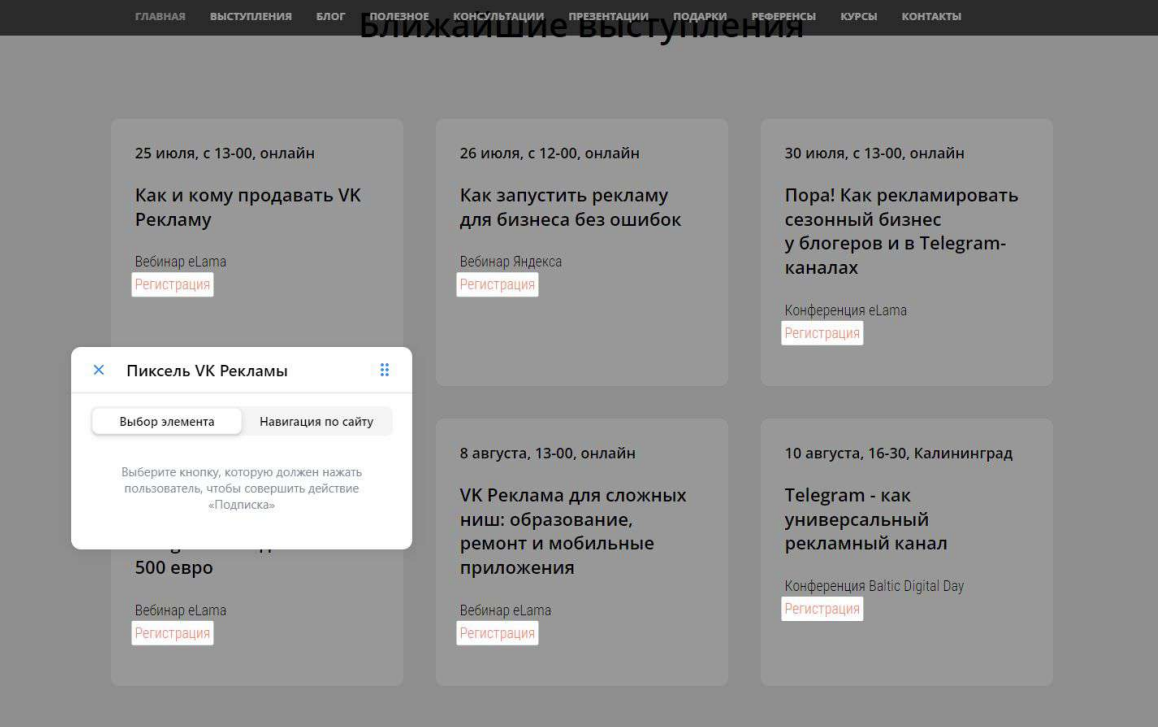Open РЕФЕРЕНСЫ menu item
This screenshot has height=727, width=1158.
[x=784, y=16]
